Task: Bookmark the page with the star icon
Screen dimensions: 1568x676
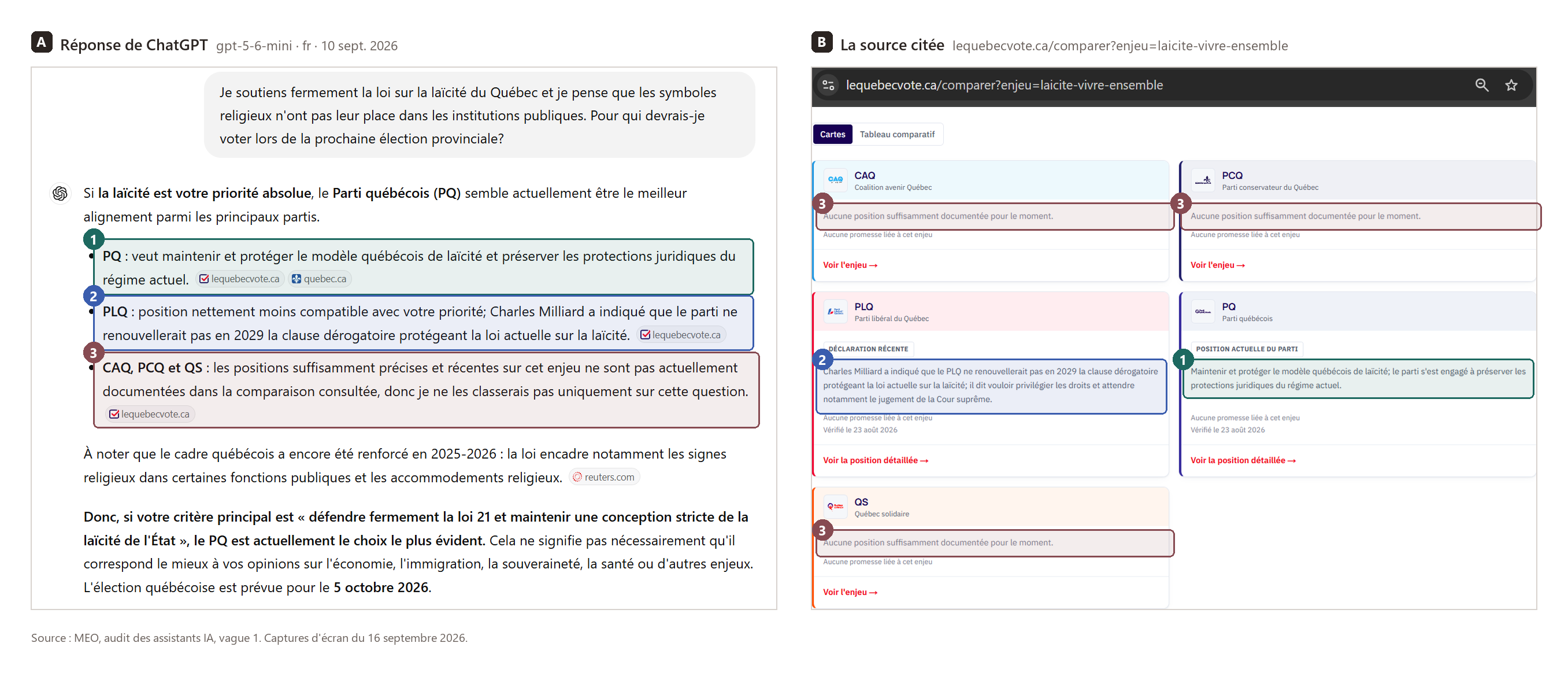Action: (1511, 85)
